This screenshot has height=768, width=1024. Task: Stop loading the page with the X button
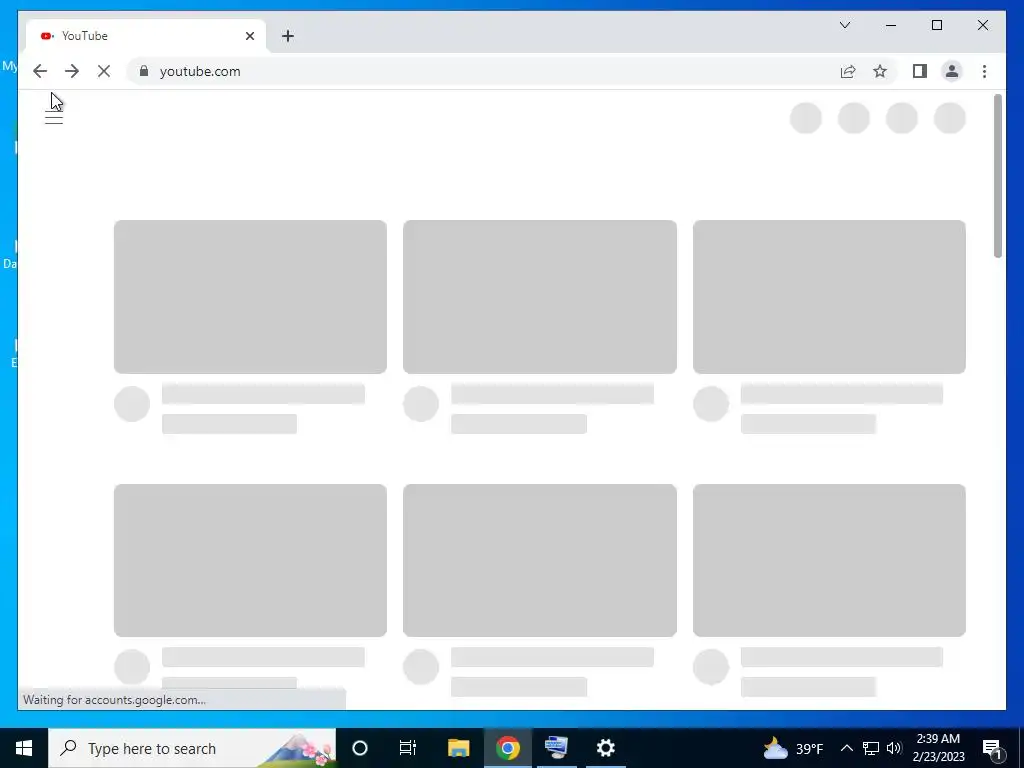(104, 71)
